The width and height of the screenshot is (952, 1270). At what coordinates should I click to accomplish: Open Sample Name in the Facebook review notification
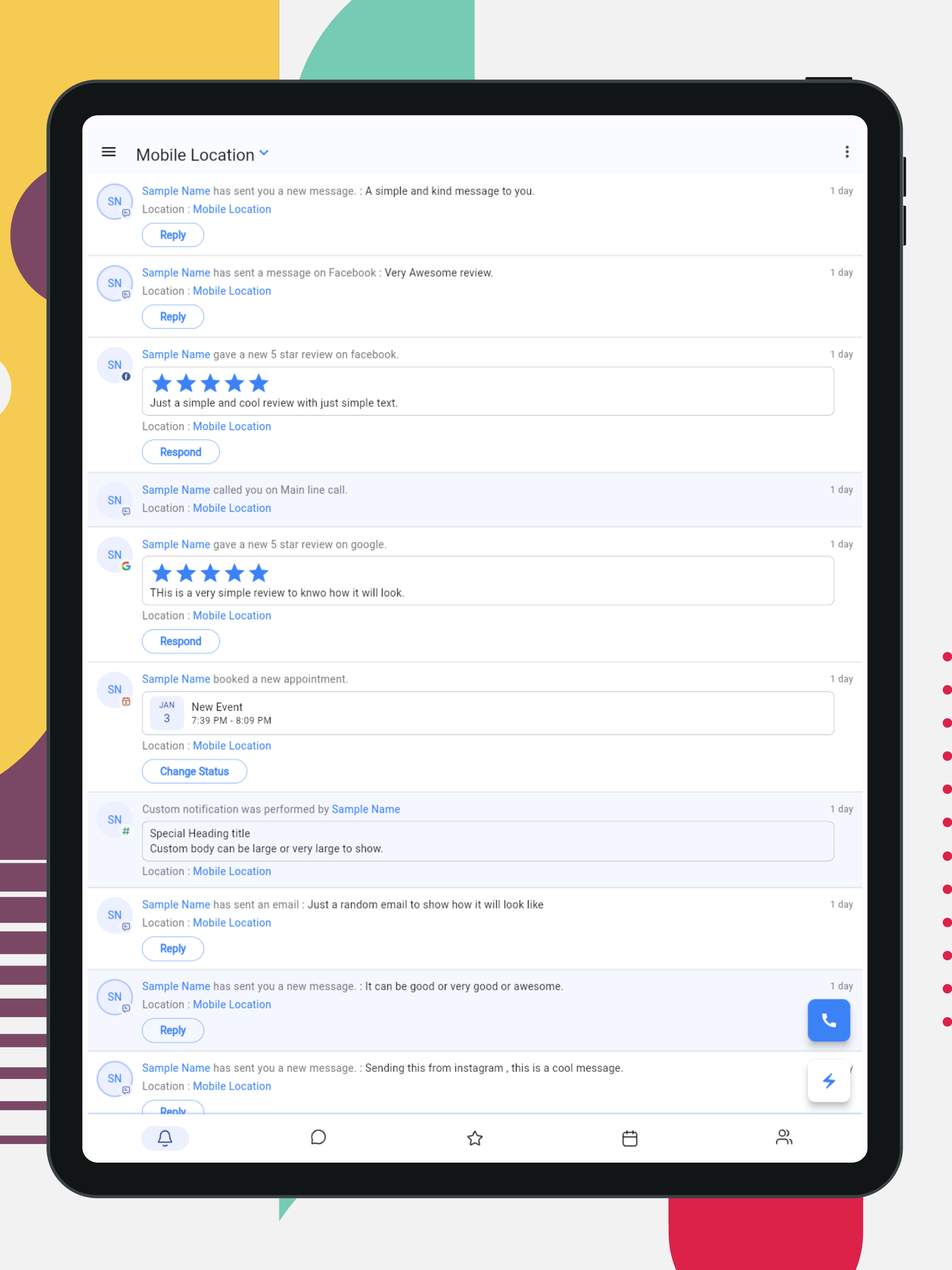point(176,354)
